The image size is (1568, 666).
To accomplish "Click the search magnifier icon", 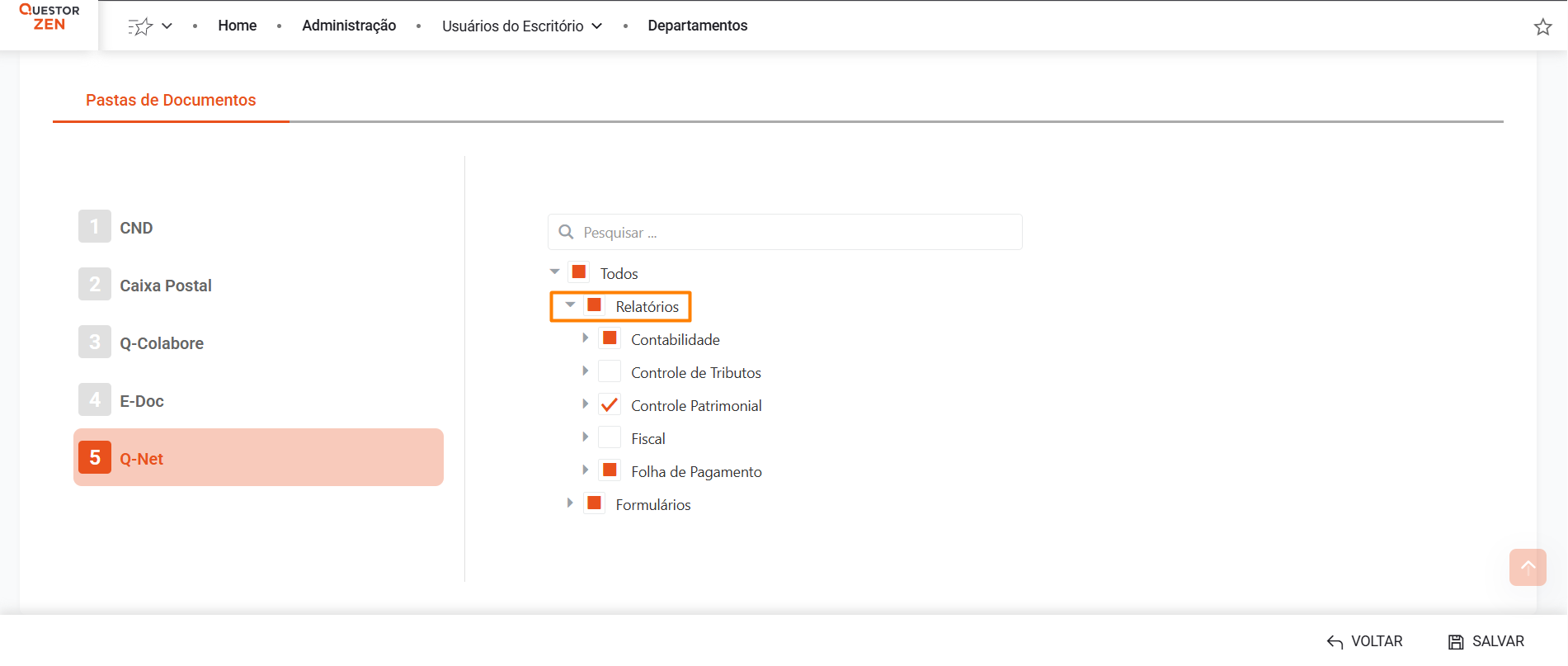I will (566, 232).
